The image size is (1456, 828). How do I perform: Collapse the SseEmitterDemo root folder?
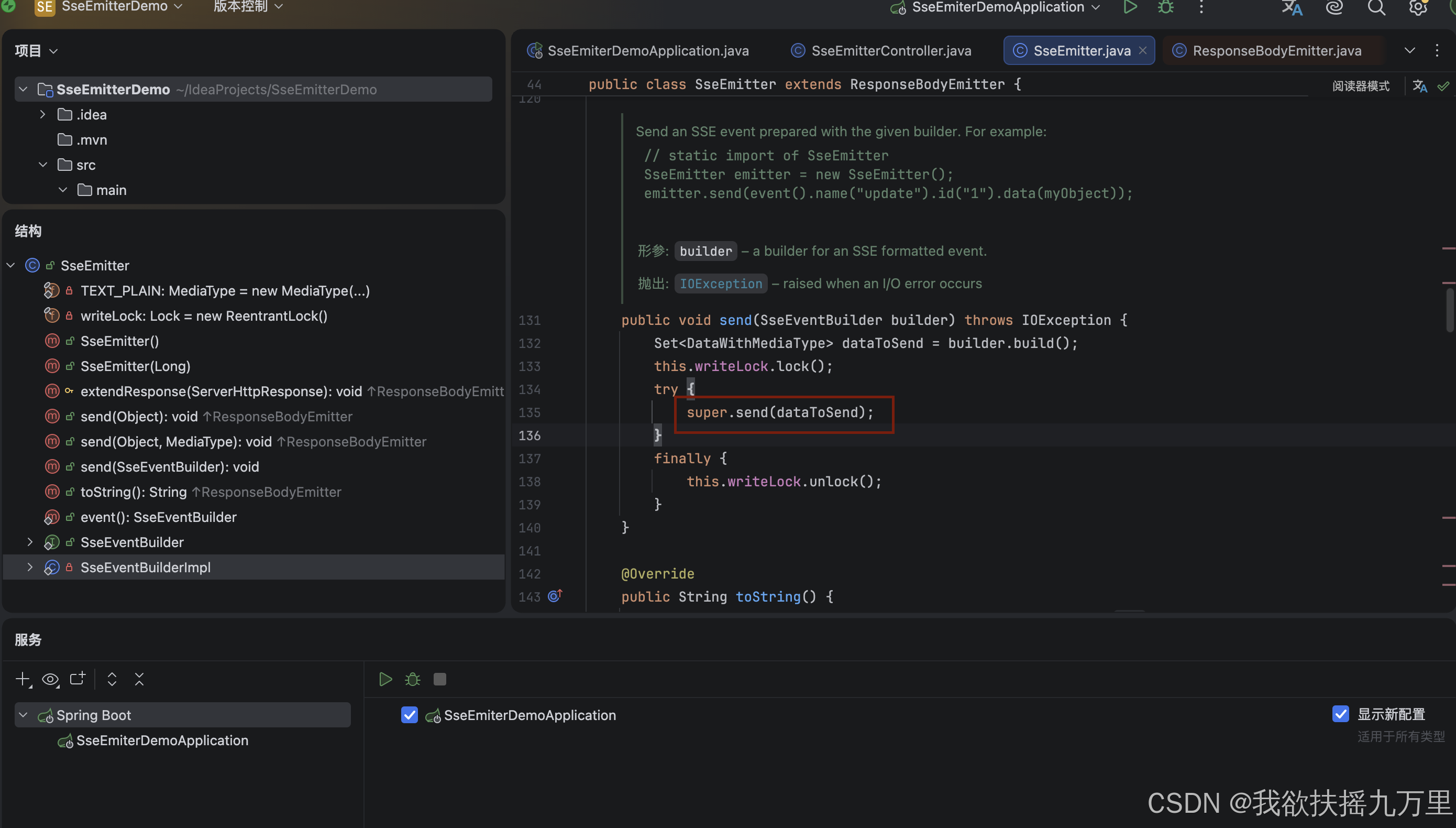[x=23, y=89]
